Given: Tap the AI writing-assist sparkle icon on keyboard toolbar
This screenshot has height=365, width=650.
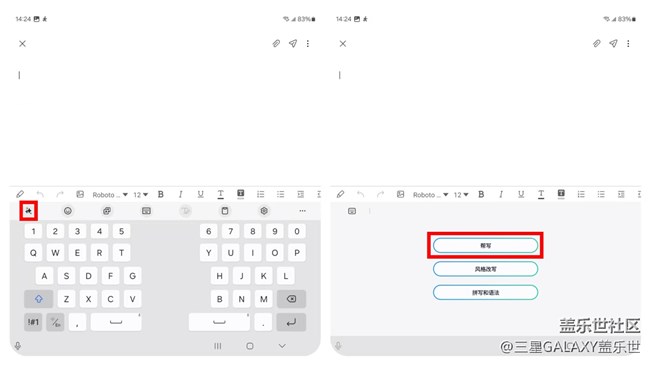Looking at the screenshot, I should point(28,211).
